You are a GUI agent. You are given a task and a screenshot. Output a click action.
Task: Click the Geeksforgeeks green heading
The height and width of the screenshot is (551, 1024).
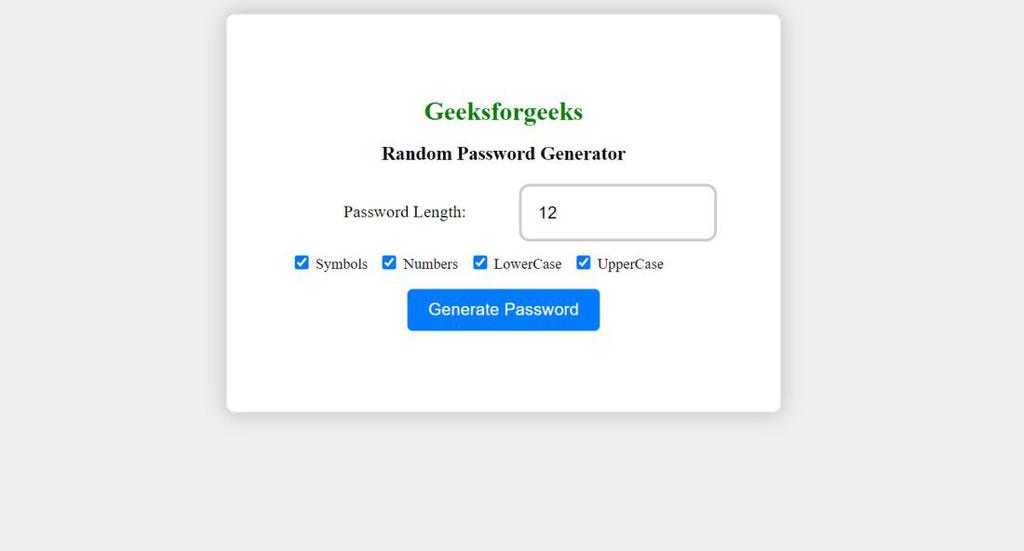[504, 111]
